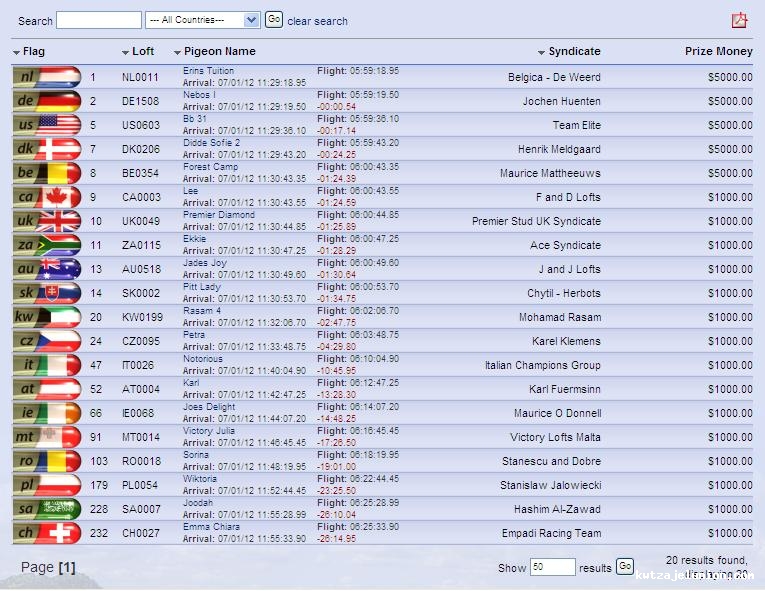Sort results by Syndicate column

click(574, 51)
